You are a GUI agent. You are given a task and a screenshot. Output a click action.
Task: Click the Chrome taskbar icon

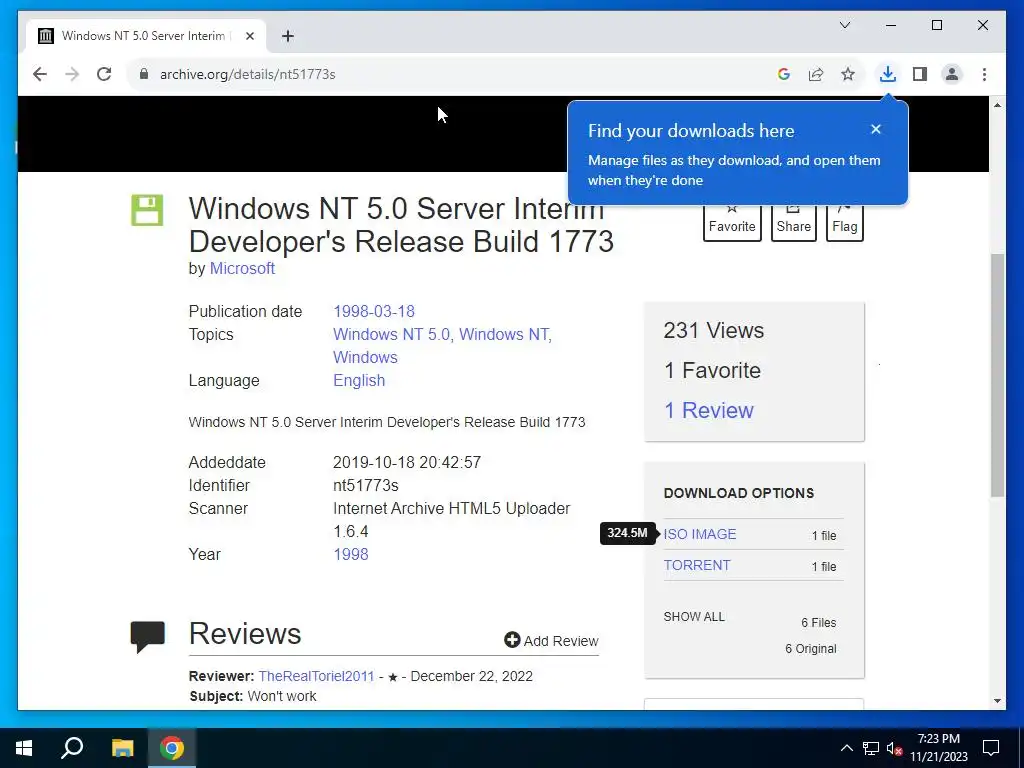point(172,748)
